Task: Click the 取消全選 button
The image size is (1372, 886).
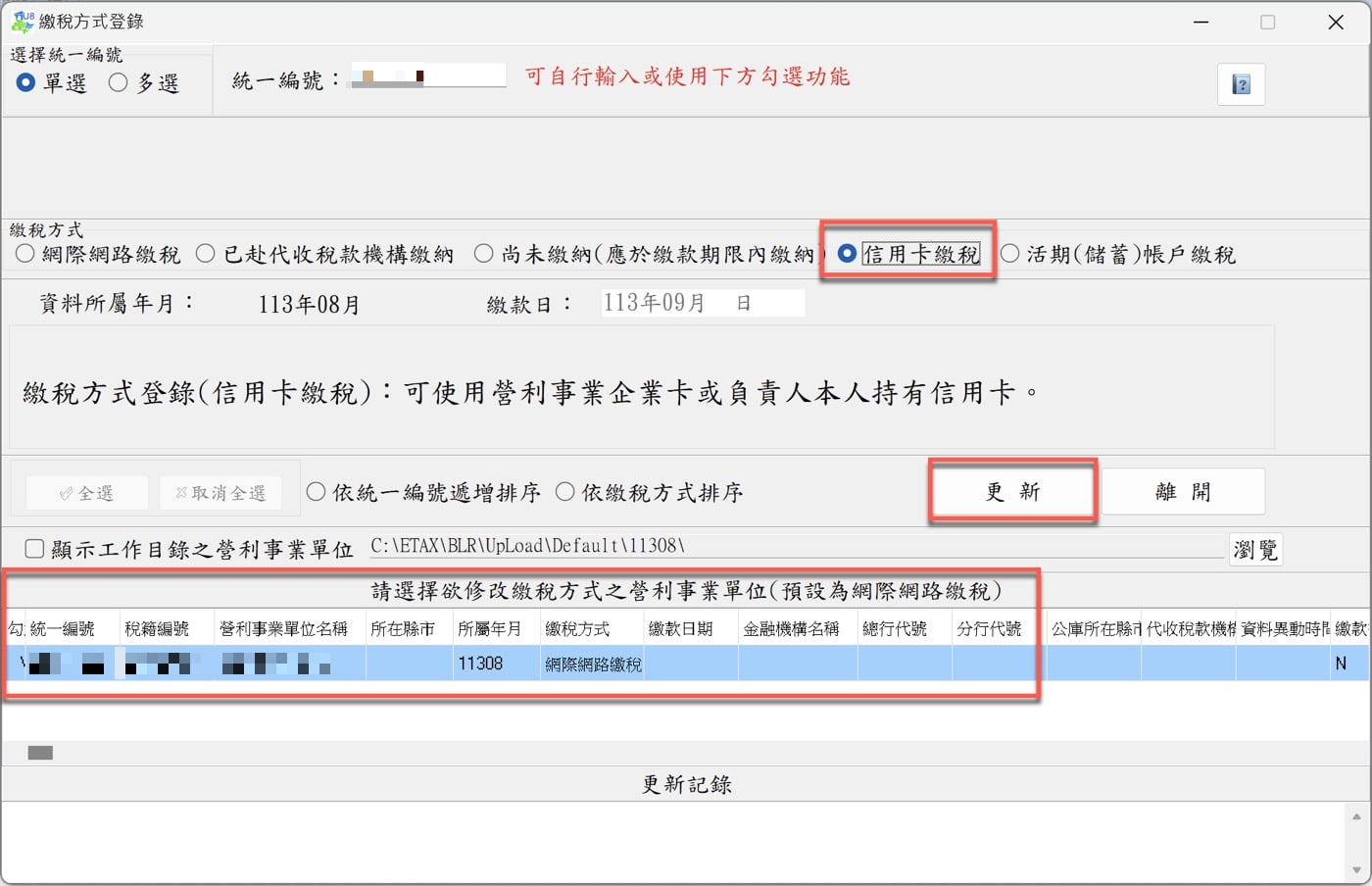Action: tap(220, 493)
